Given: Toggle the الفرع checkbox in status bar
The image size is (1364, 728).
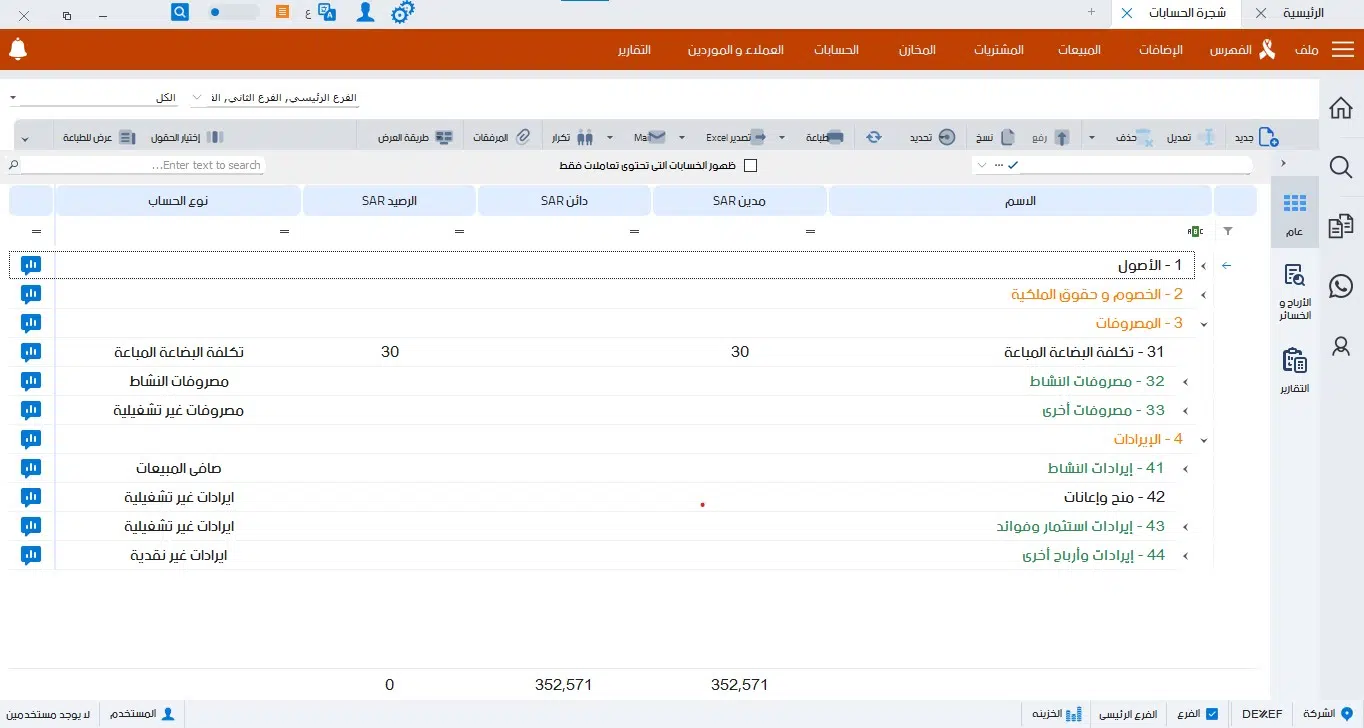Looking at the screenshot, I should [x=1212, y=714].
